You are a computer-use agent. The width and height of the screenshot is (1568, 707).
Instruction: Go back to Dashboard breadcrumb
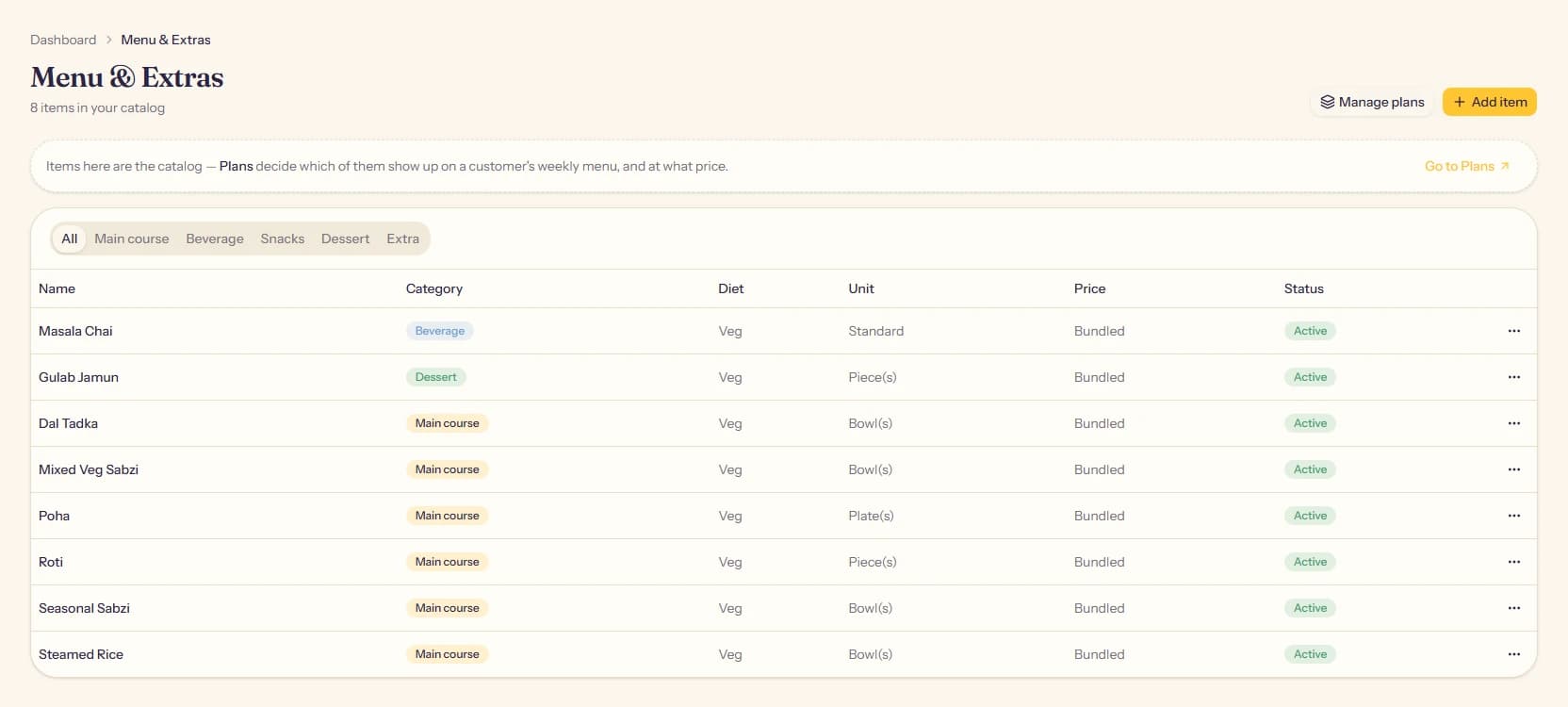(63, 40)
